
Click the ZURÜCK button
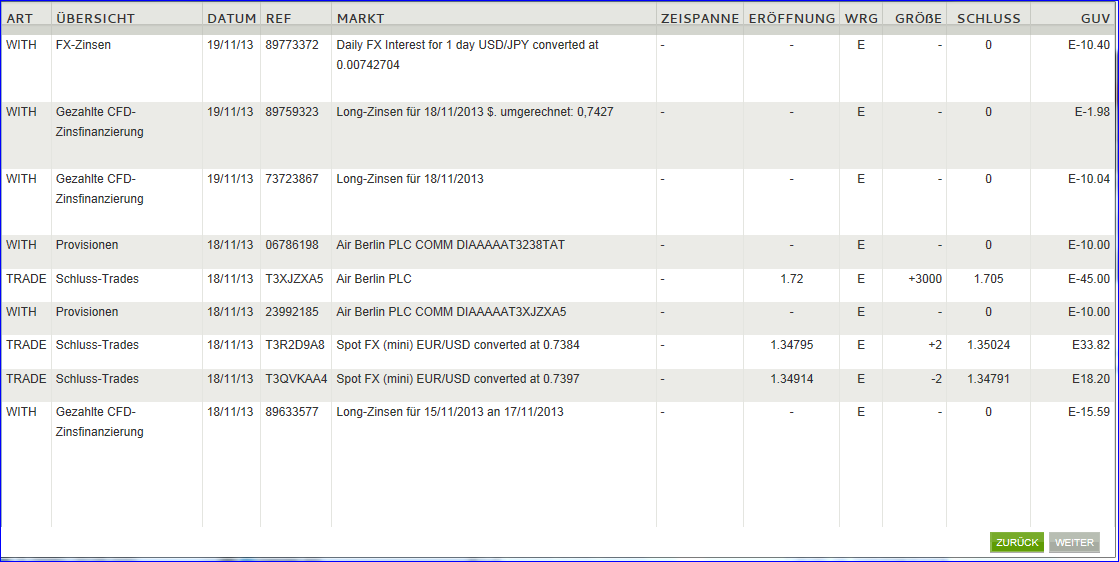(x=1017, y=543)
